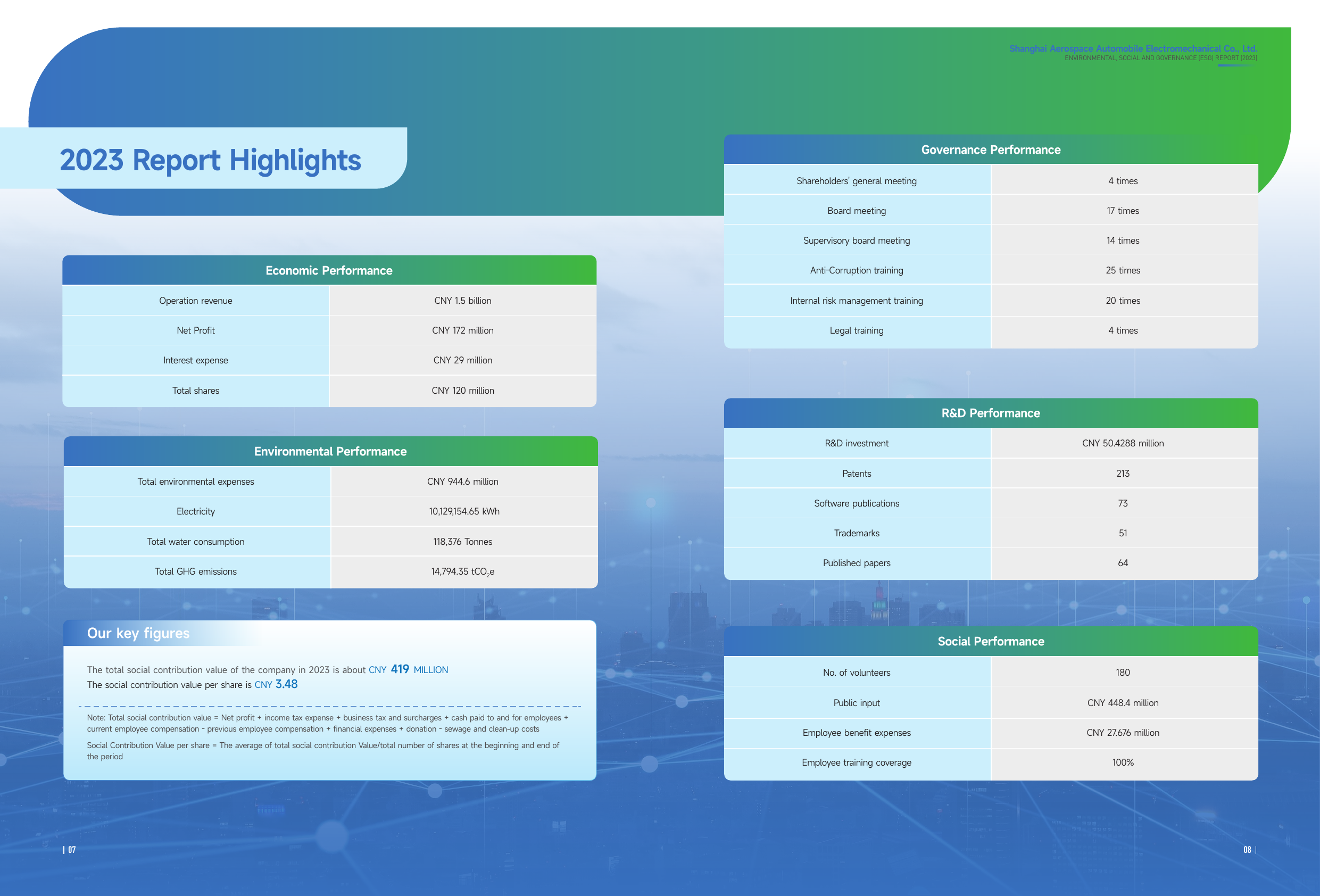
Task: Click 'Employee benefit expenses' label
Action: 856,733
